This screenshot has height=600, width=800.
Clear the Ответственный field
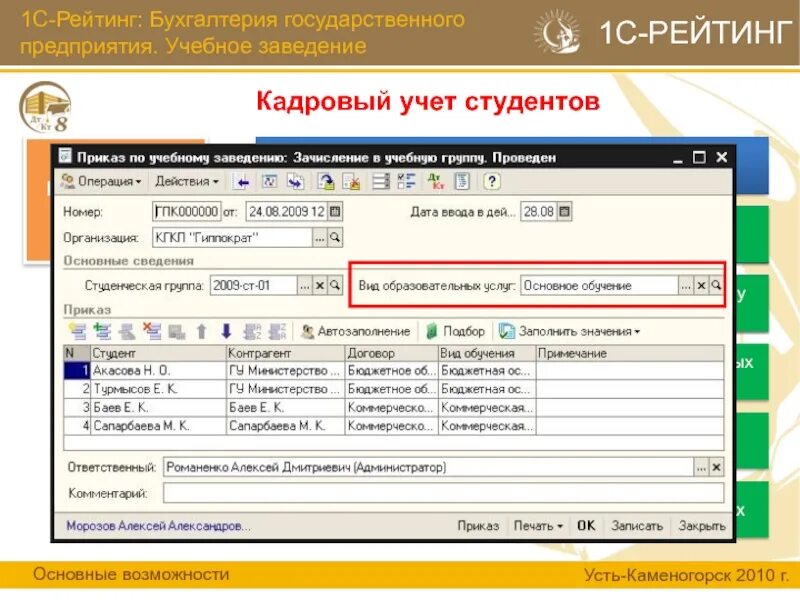717,467
